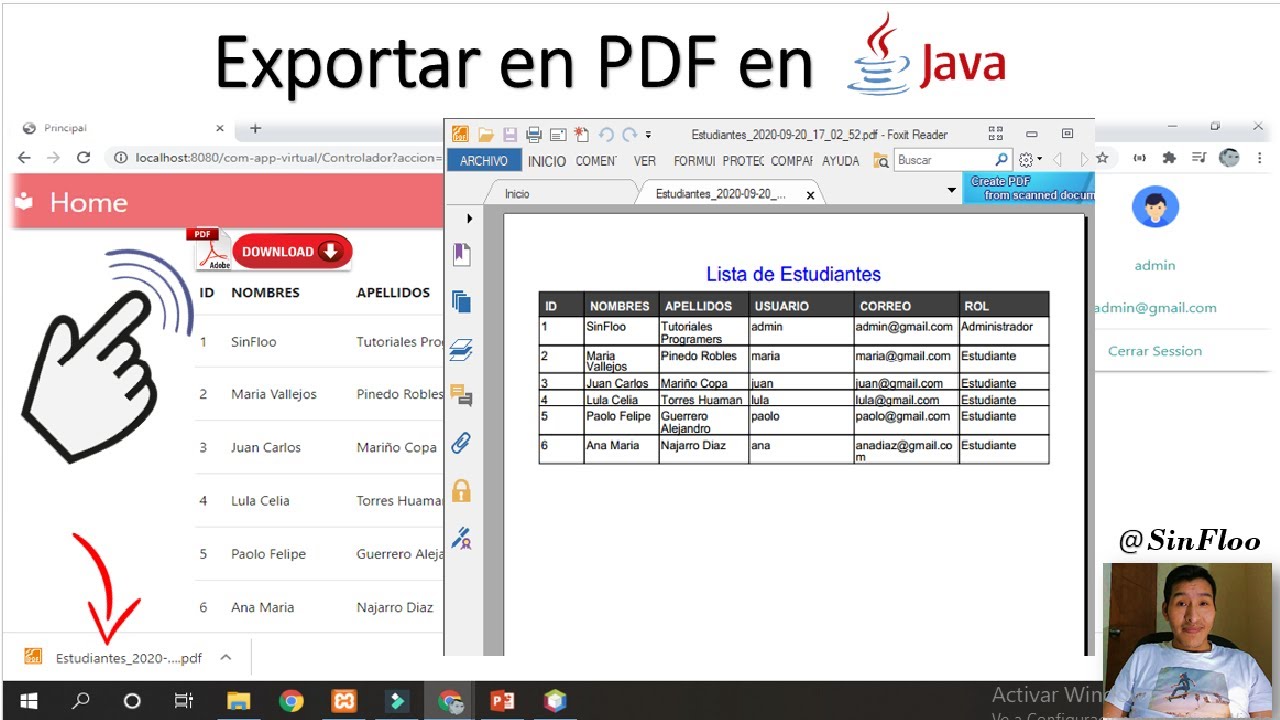Viewport: 1280px width, 720px height.
Task: Close the Estudiantes_2020-09-20 document tab
Action: point(810,195)
